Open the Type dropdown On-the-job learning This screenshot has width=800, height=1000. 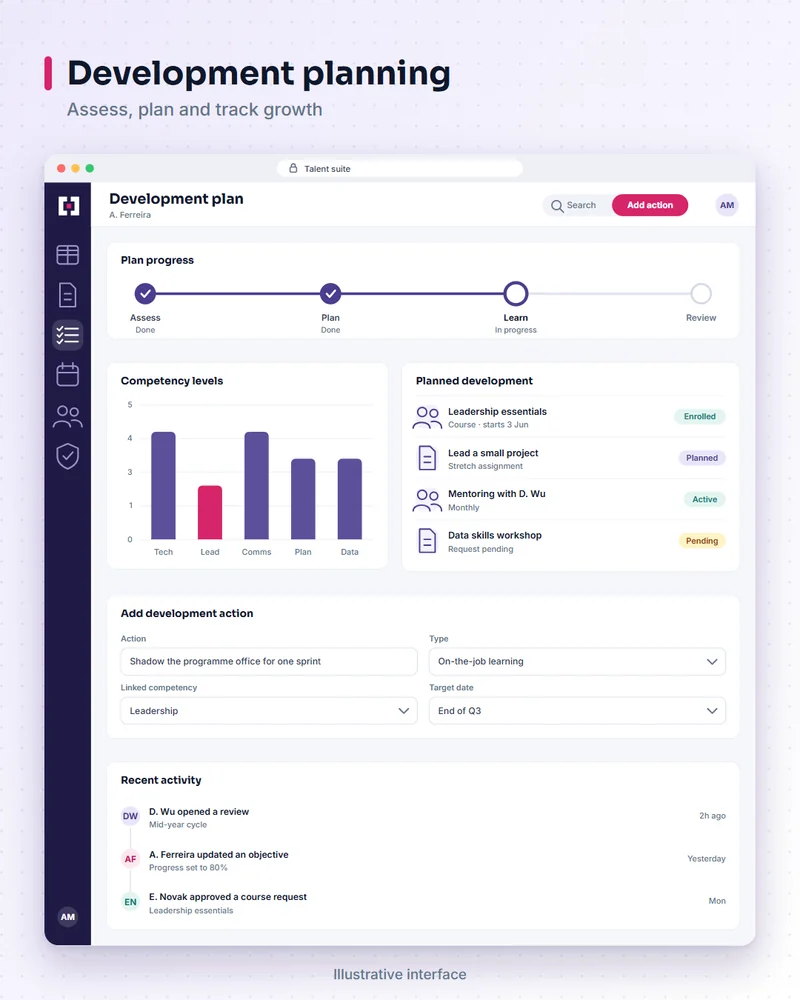point(577,661)
